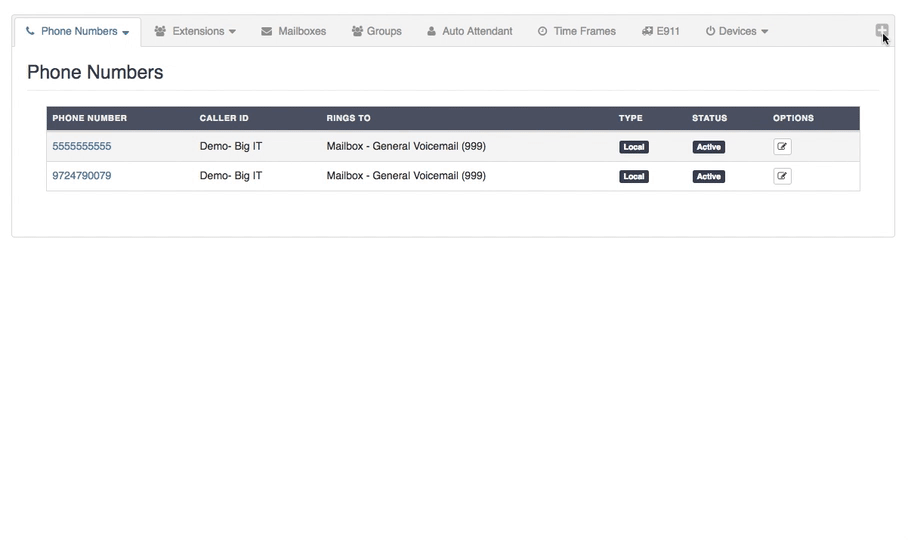Click the Caller ID column header

click(224, 118)
